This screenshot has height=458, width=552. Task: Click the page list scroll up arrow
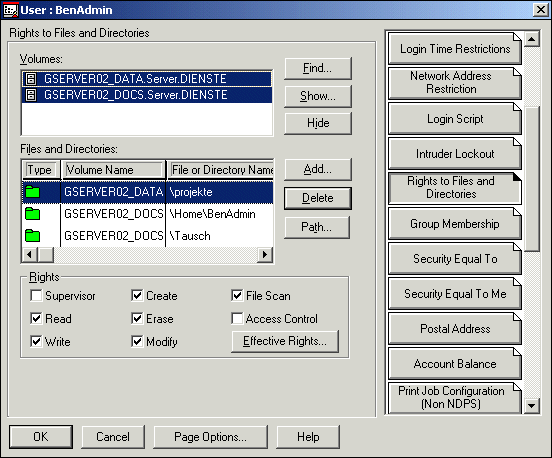pos(532,39)
